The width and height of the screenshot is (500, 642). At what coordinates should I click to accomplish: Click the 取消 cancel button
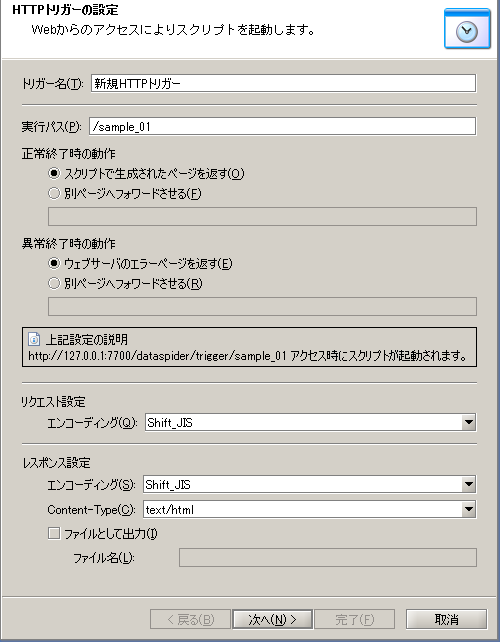click(x=446, y=619)
